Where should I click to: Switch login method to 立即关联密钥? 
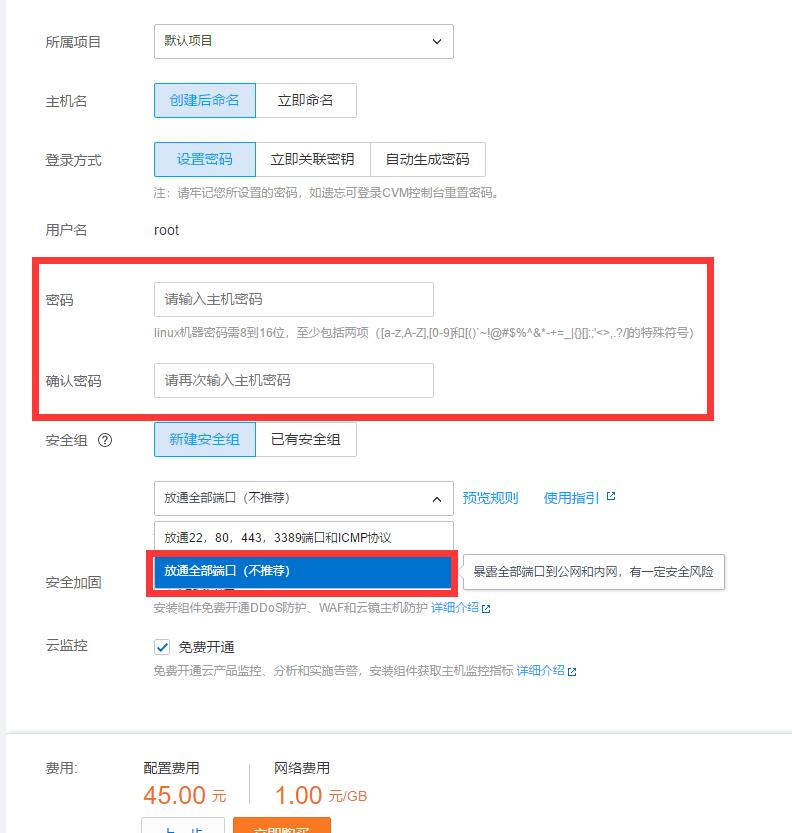pyautogui.click(x=312, y=159)
